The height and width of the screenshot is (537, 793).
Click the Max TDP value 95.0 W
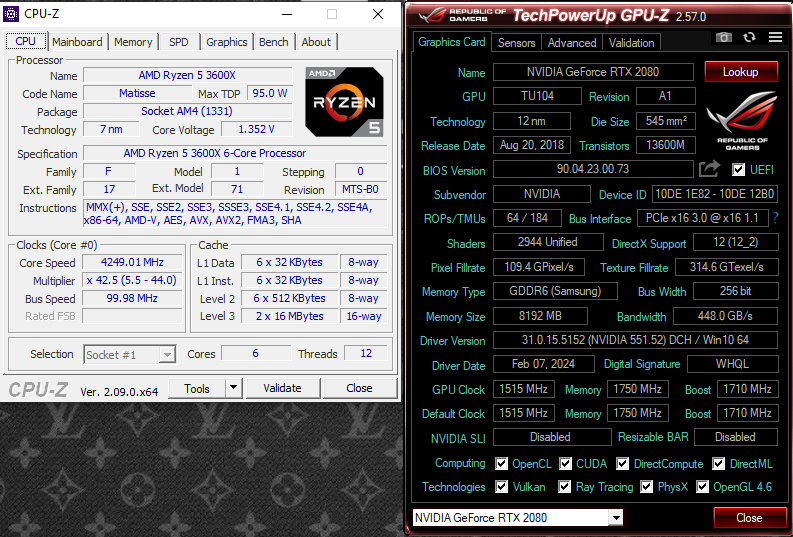click(270, 93)
